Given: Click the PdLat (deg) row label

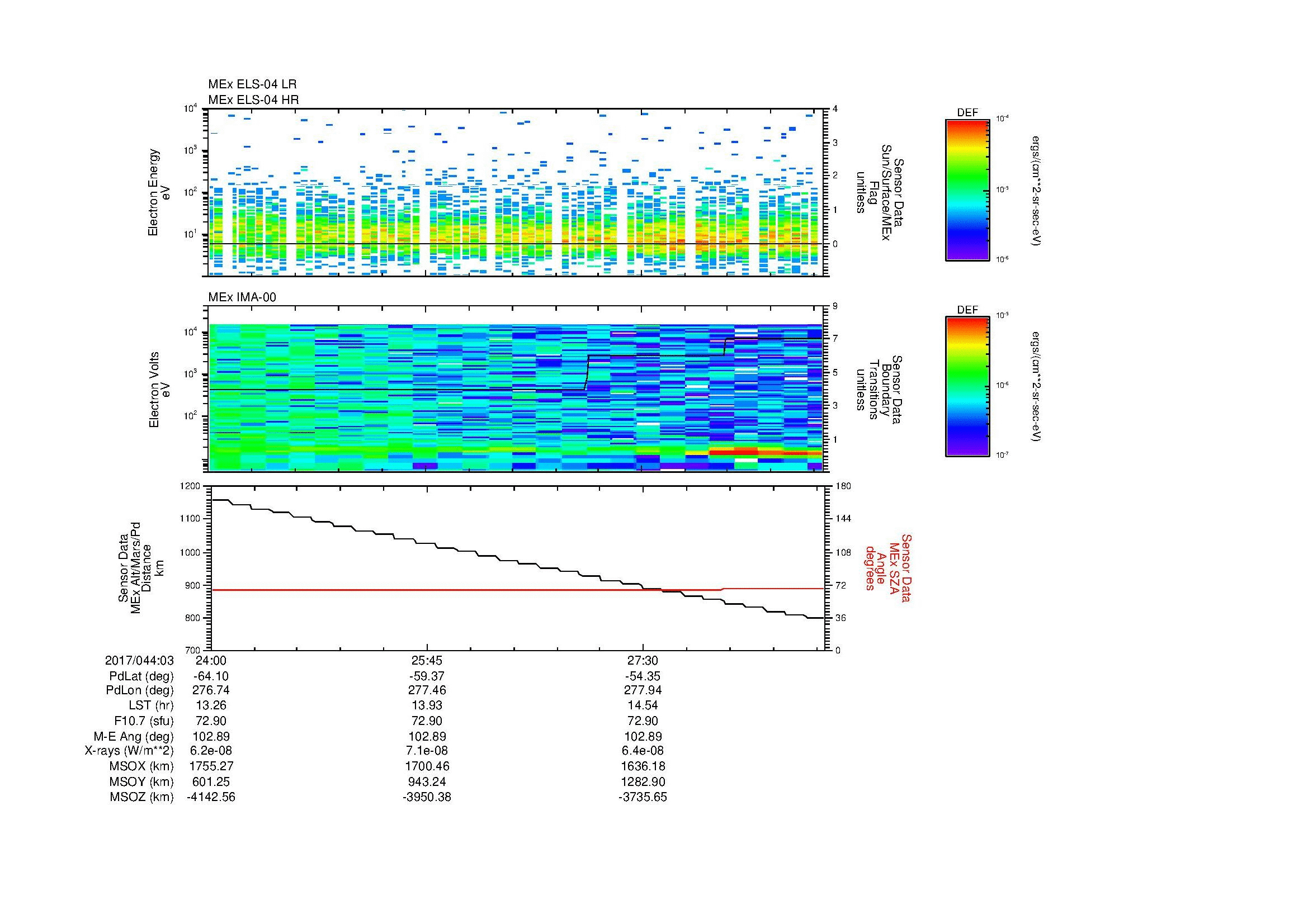Looking at the screenshot, I should click(141, 676).
